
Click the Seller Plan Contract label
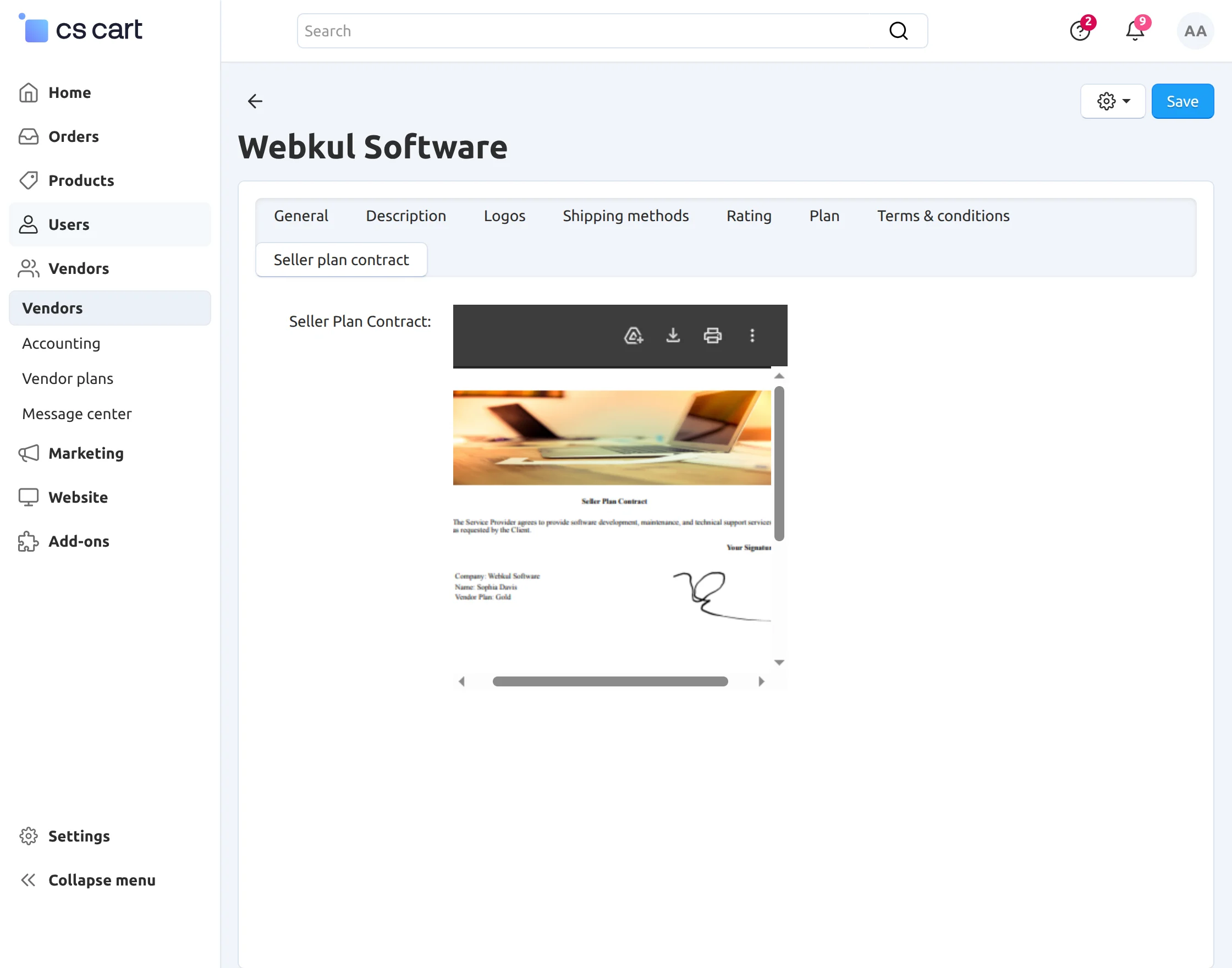(x=360, y=321)
